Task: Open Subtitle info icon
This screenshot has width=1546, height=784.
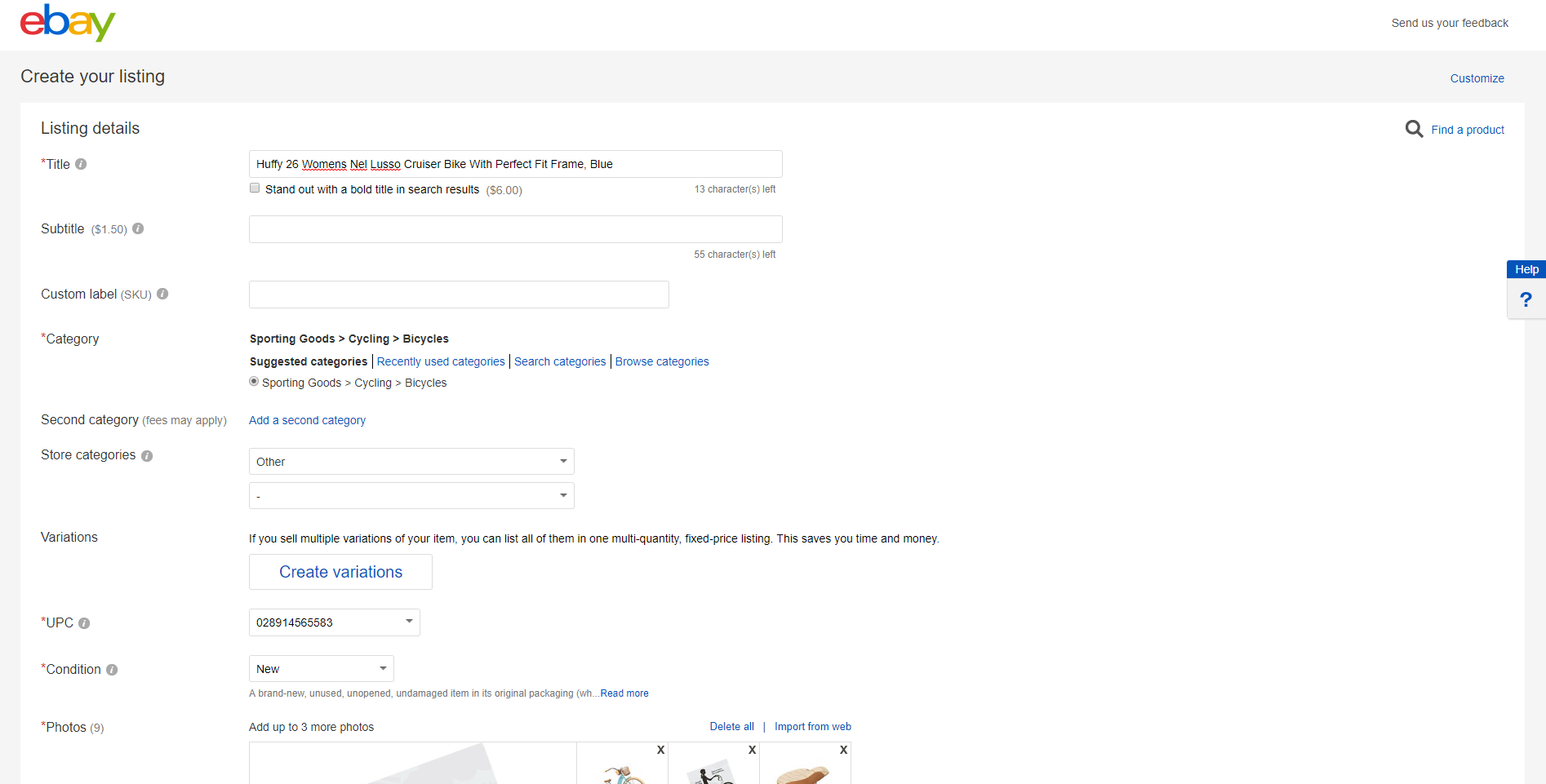Action: 138,228
